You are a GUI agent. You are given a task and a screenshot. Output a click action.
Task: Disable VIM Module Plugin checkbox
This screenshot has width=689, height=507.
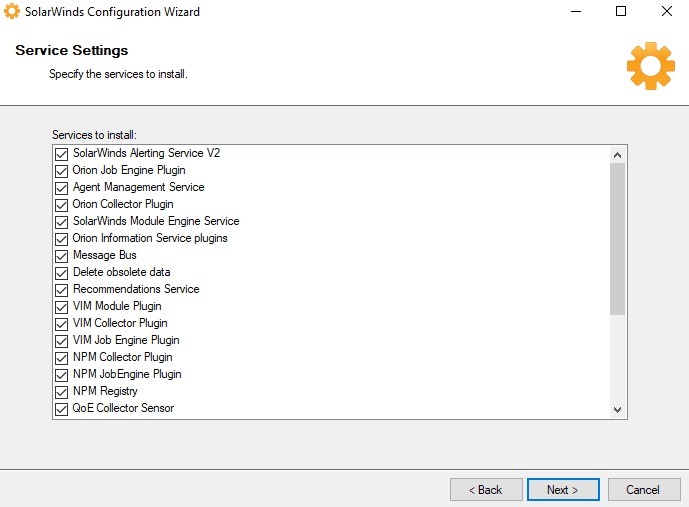coord(61,307)
